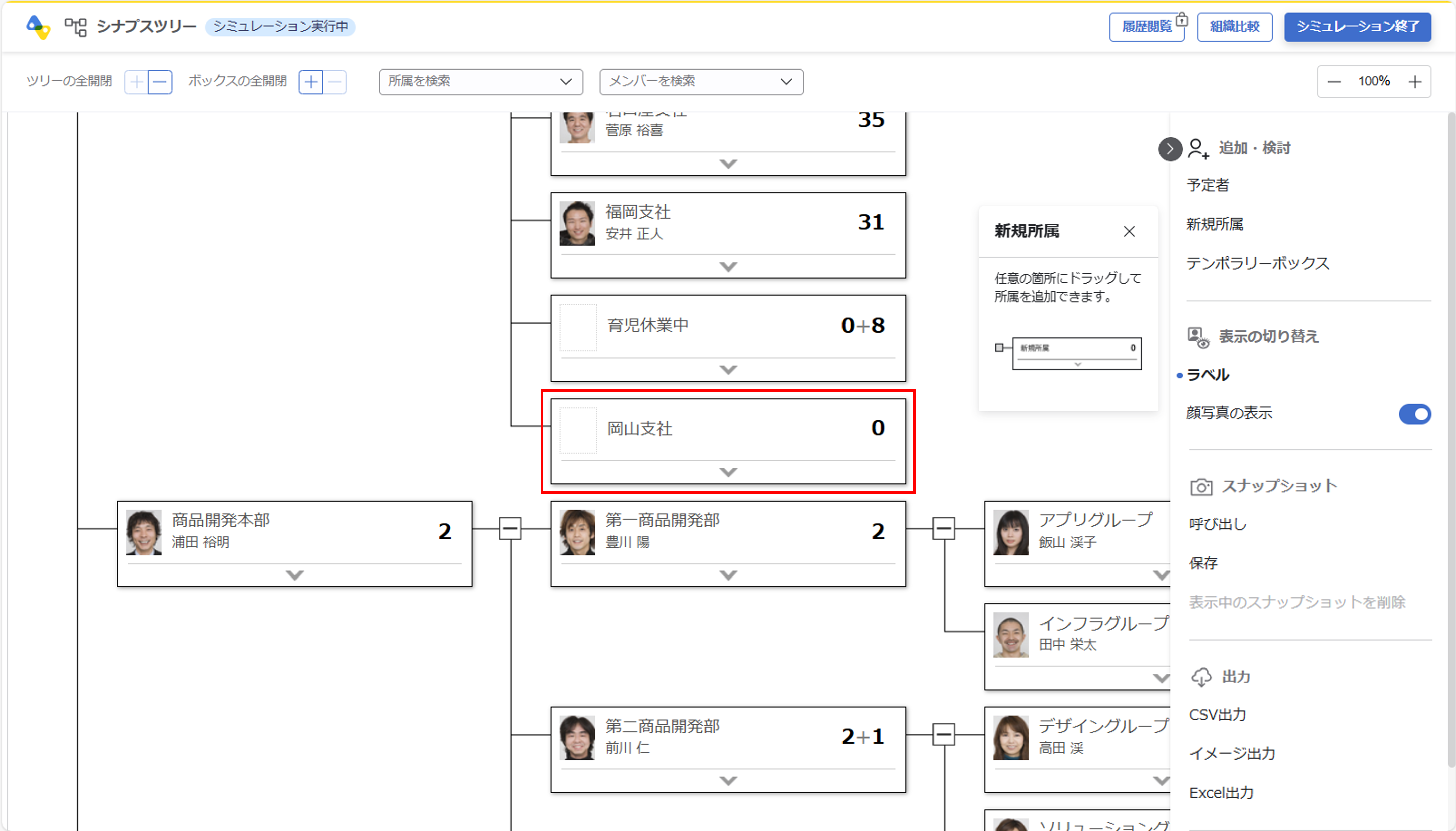The height and width of the screenshot is (831, 1456).
Task: Click the app logo icon
Action: (x=38, y=27)
